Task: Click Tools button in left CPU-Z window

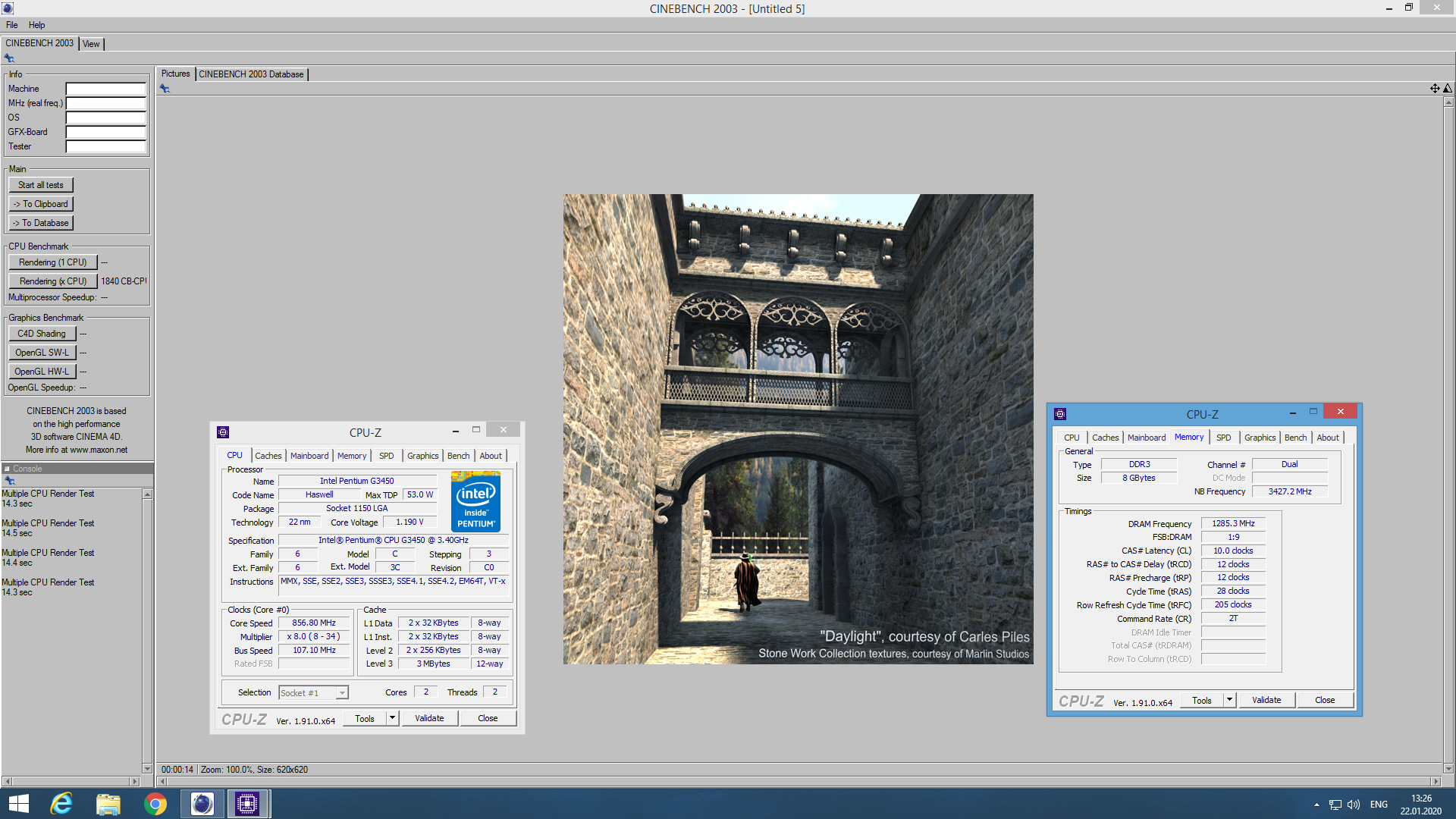Action: pos(365,718)
